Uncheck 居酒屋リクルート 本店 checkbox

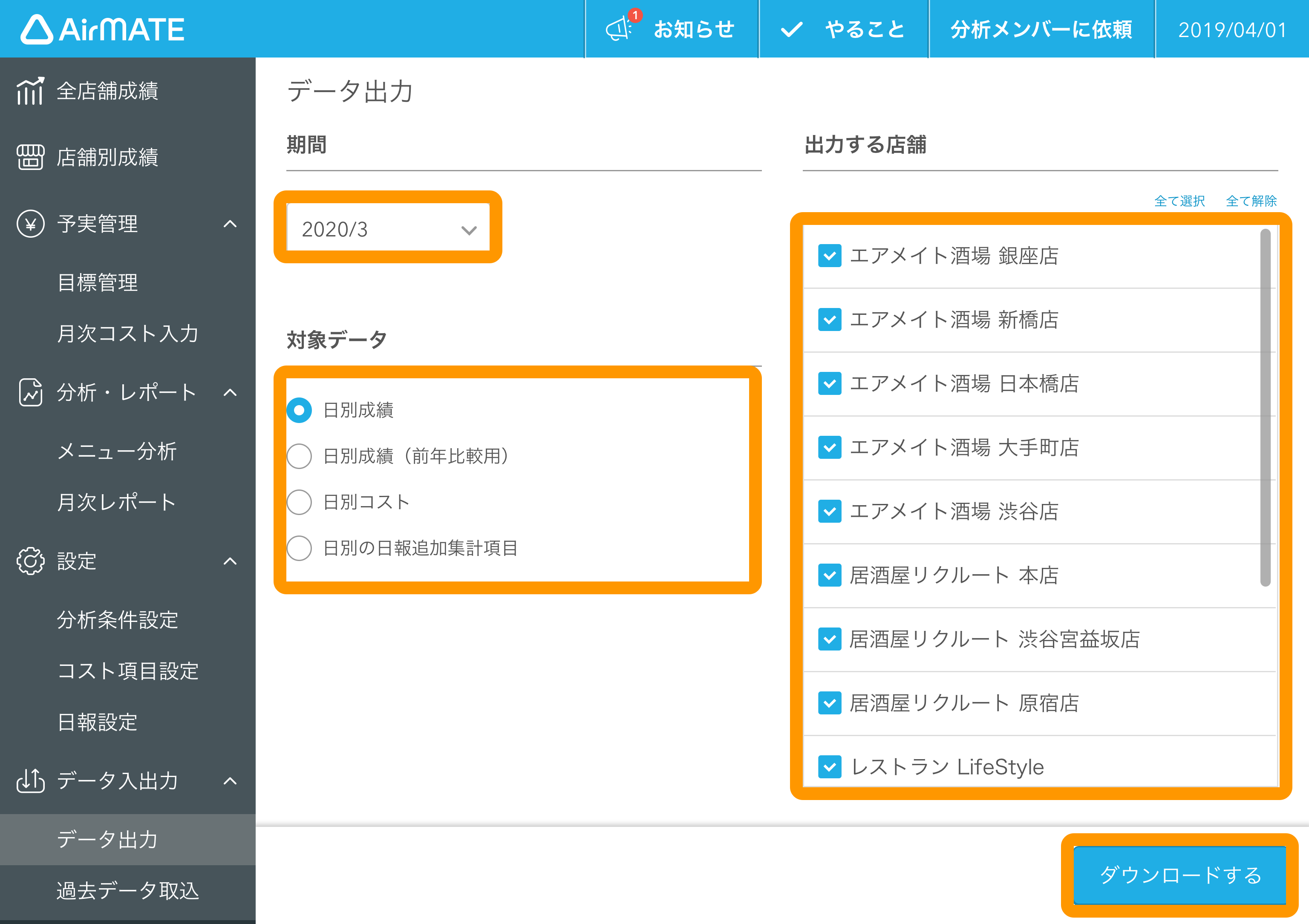click(x=830, y=575)
